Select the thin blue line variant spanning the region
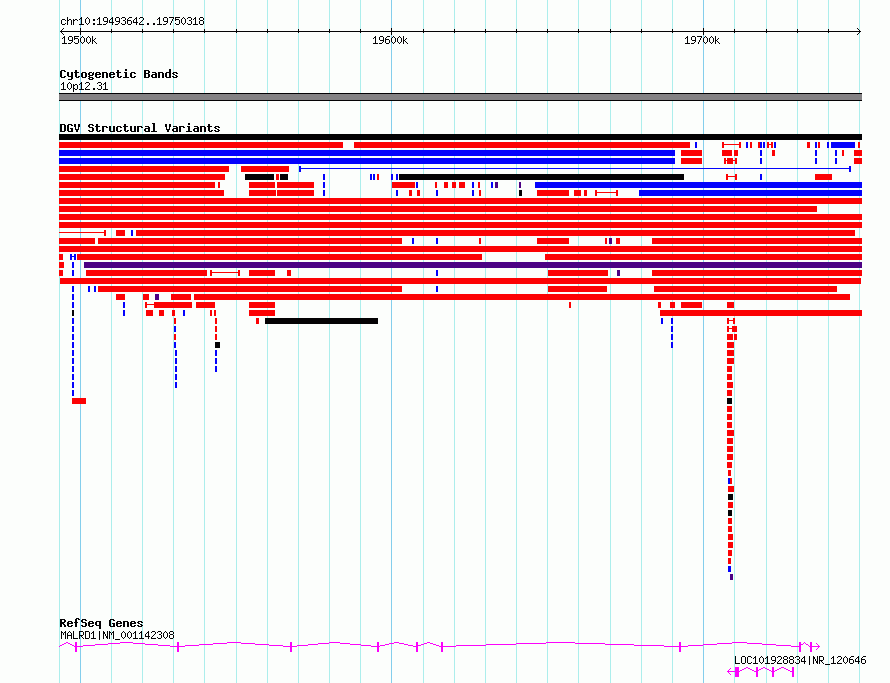The width and height of the screenshot is (890, 683). click(x=574, y=169)
